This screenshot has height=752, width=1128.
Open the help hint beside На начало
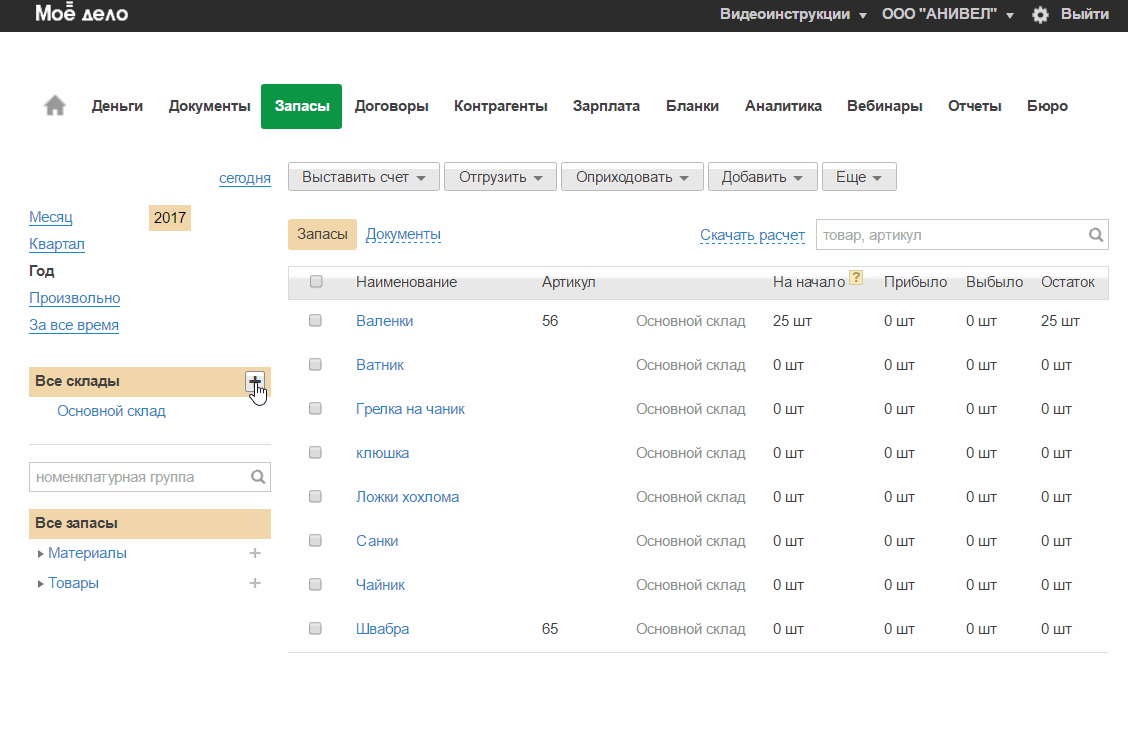pyautogui.click(x=856, y=278)
